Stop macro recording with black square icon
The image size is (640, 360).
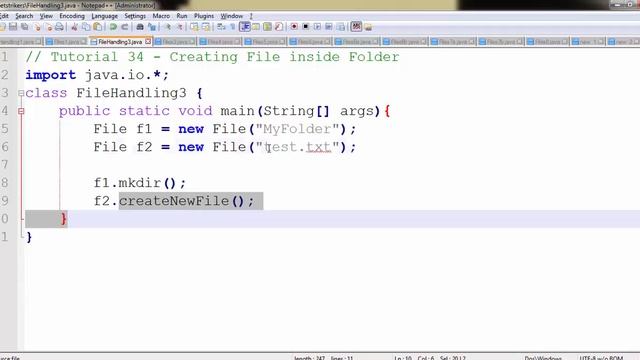[306, 27]
